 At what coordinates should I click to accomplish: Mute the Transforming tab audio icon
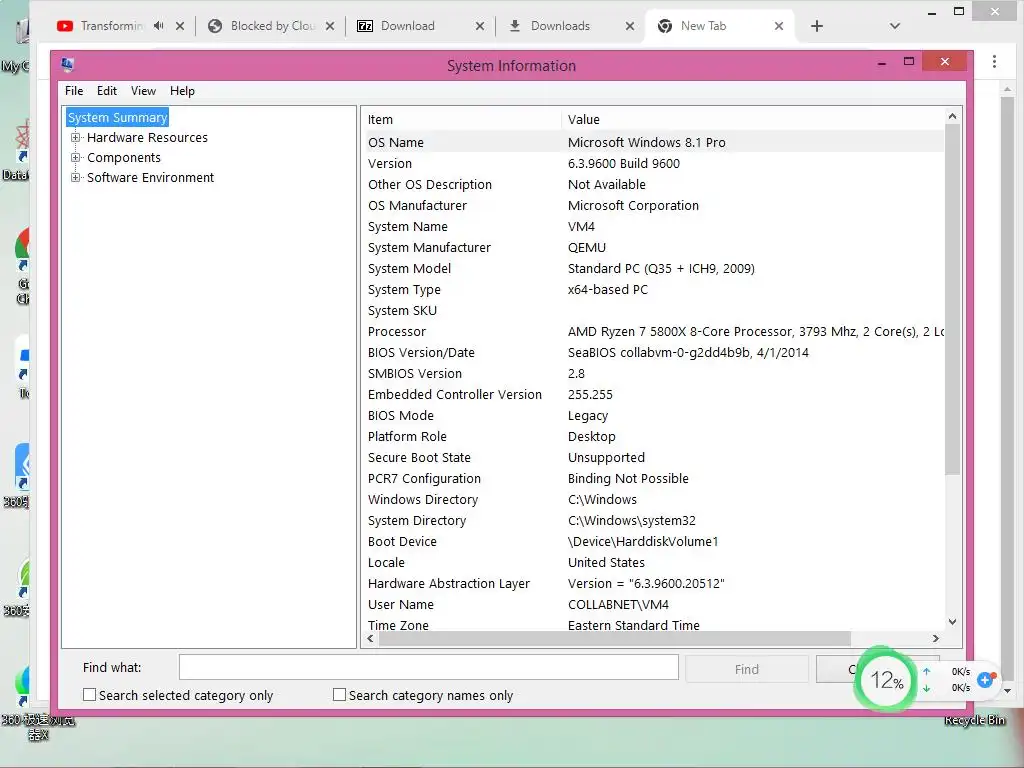pyautogui.click(x=159, y=26)
